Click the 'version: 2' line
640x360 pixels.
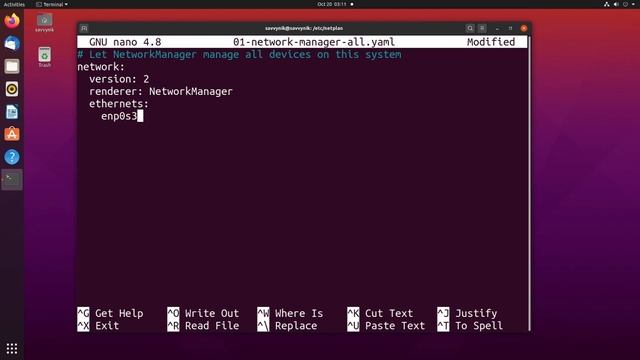coord(119,79)
